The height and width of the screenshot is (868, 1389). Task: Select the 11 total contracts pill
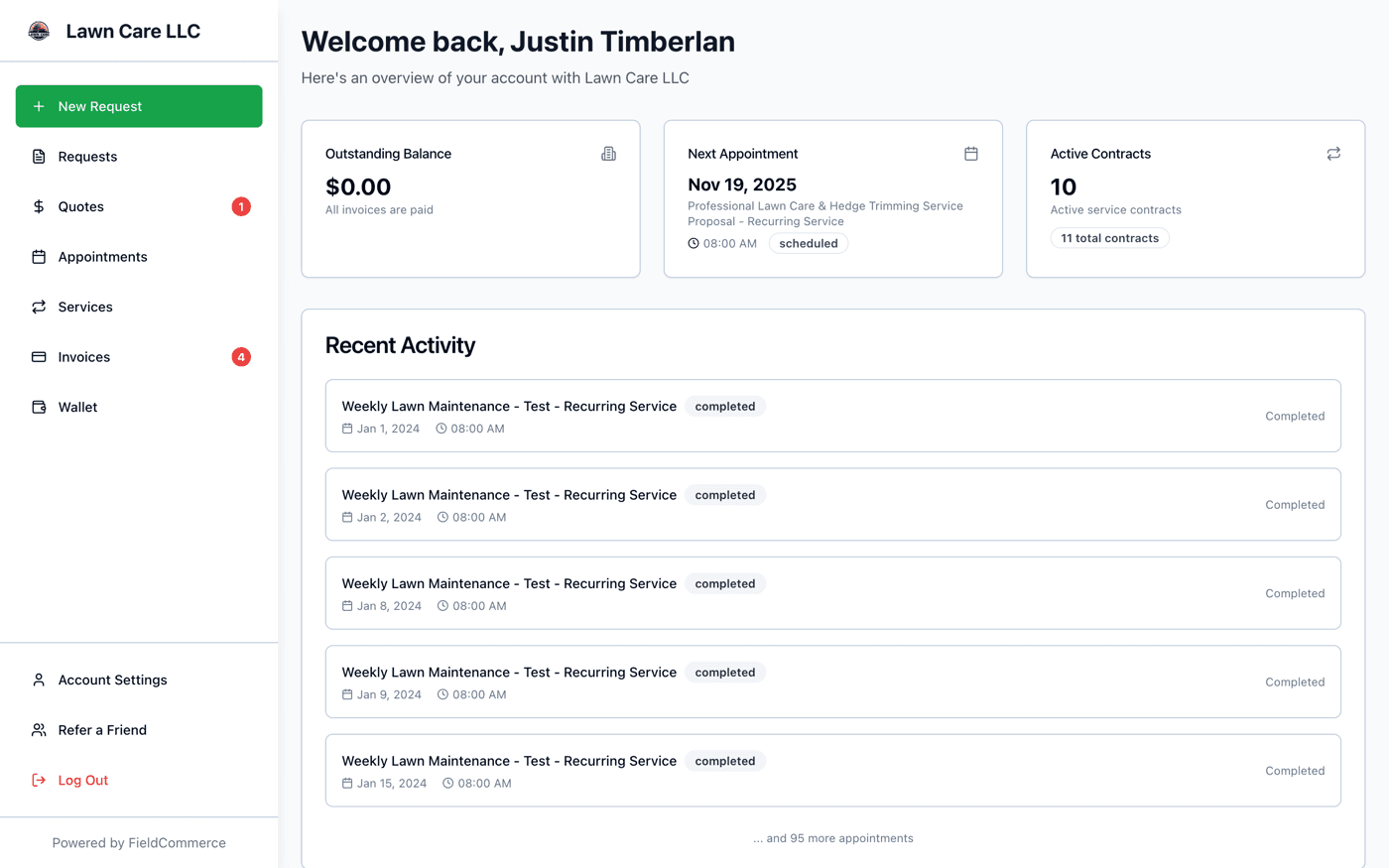[1109, 237]
